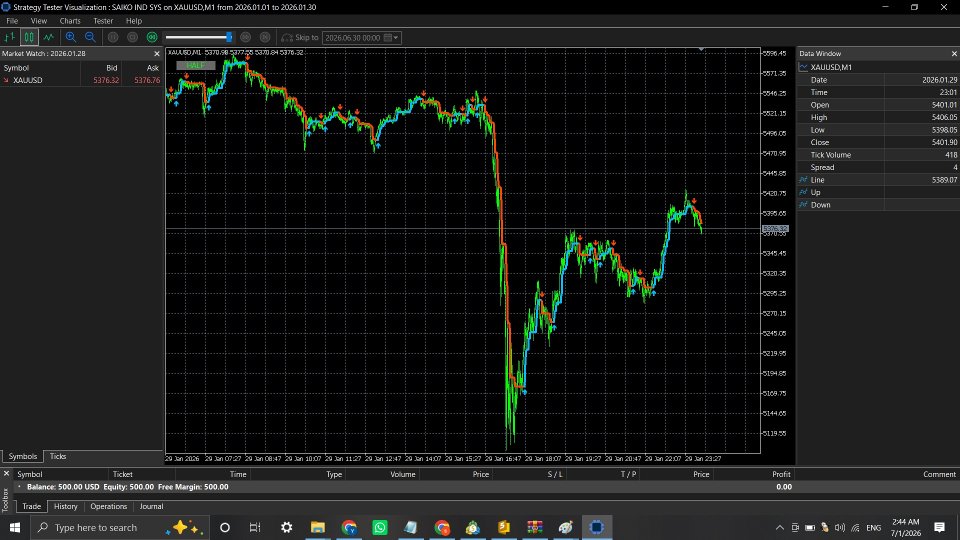Click the Line indicator row in Data Window
The height and width of the screenshot is (540, 960).
click(x=878, y=180)
